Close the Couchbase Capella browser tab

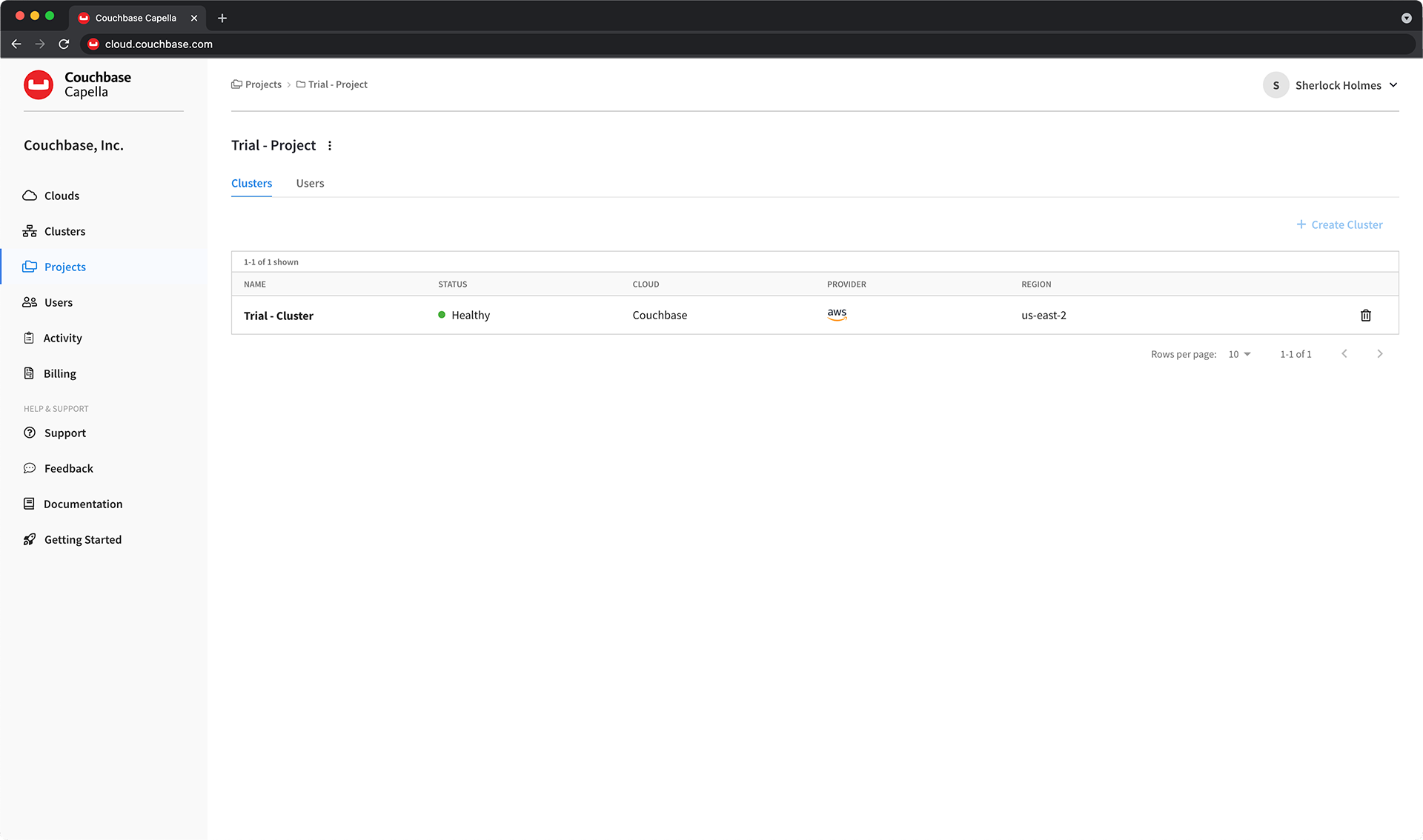(x=194, y=18)
